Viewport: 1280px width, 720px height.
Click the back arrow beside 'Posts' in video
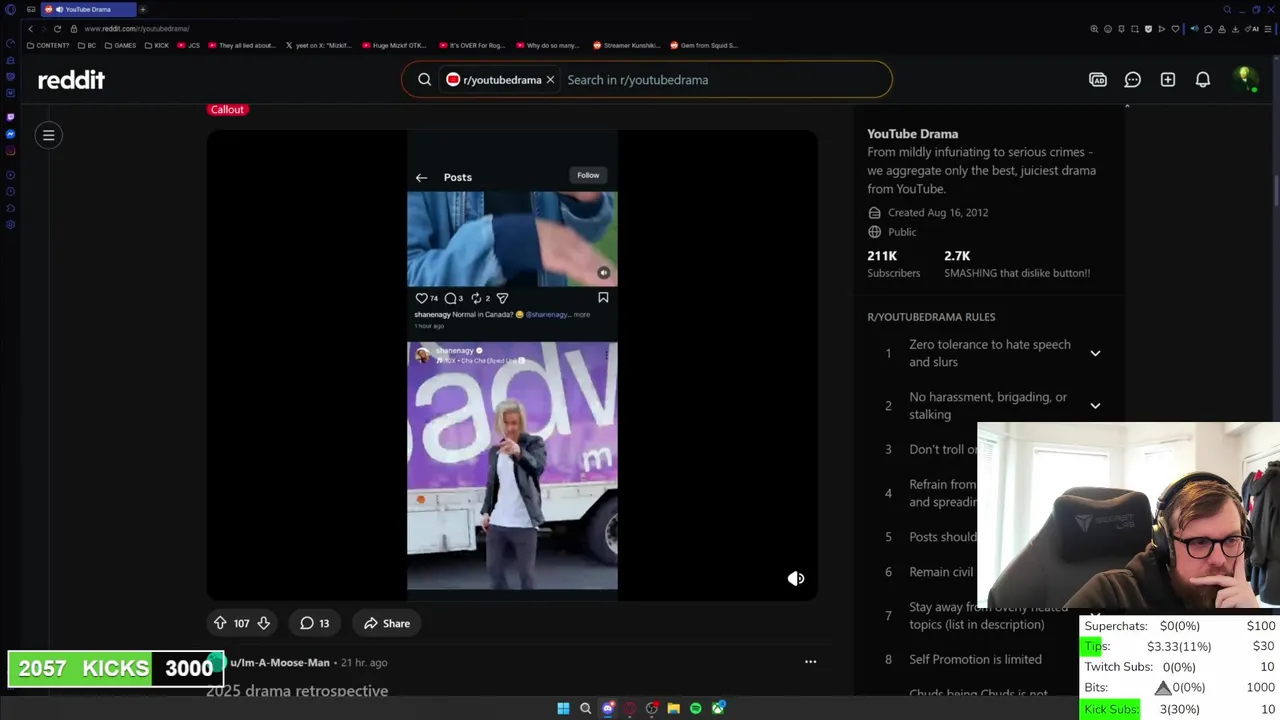coord(421,177)
